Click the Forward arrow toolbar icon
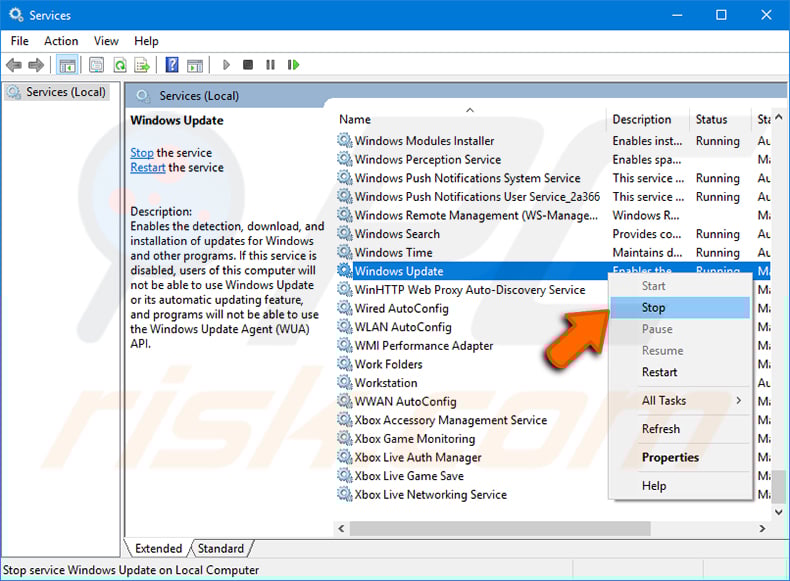790x581 pixels. click(x=36, y=65)
